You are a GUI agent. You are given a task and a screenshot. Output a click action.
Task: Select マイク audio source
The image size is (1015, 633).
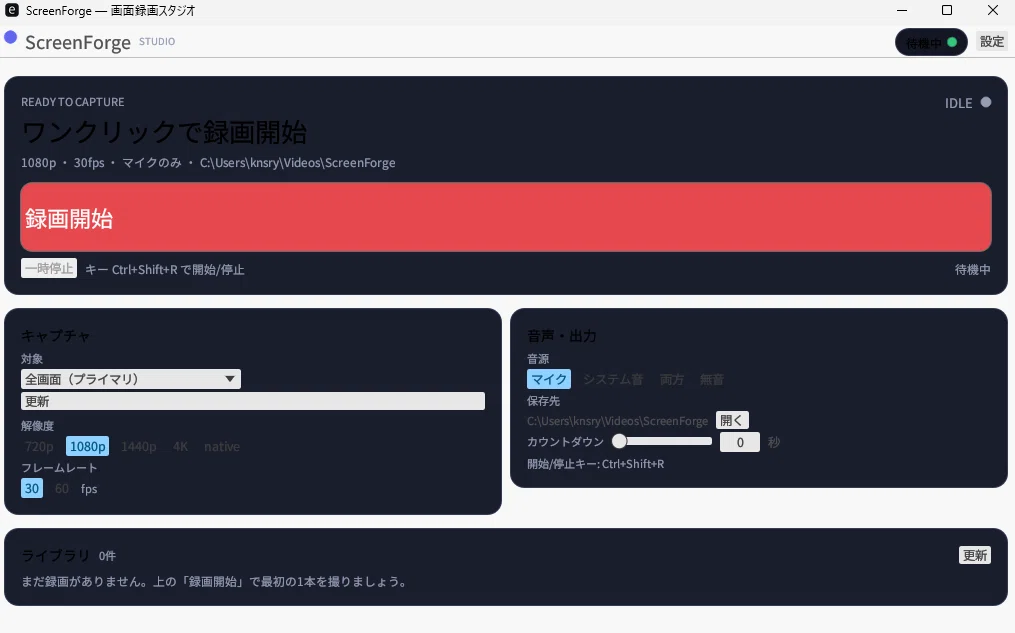pyautogui.click(x=549, y=379)
